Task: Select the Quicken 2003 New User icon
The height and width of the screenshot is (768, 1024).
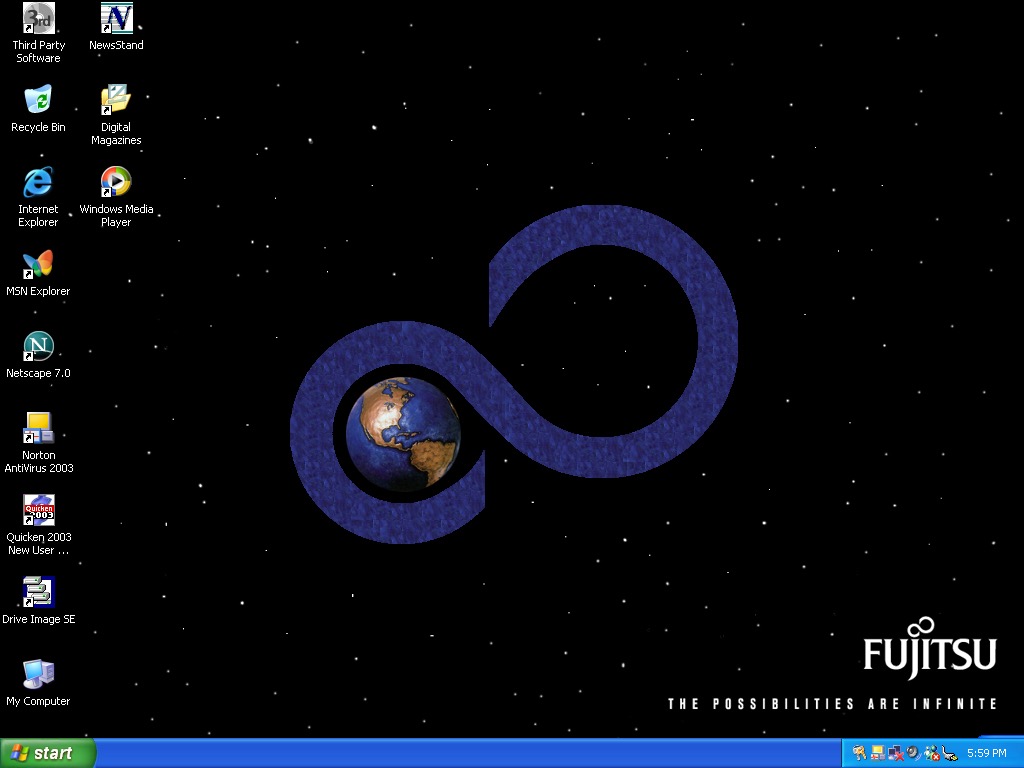Action: tap(38, 510)
